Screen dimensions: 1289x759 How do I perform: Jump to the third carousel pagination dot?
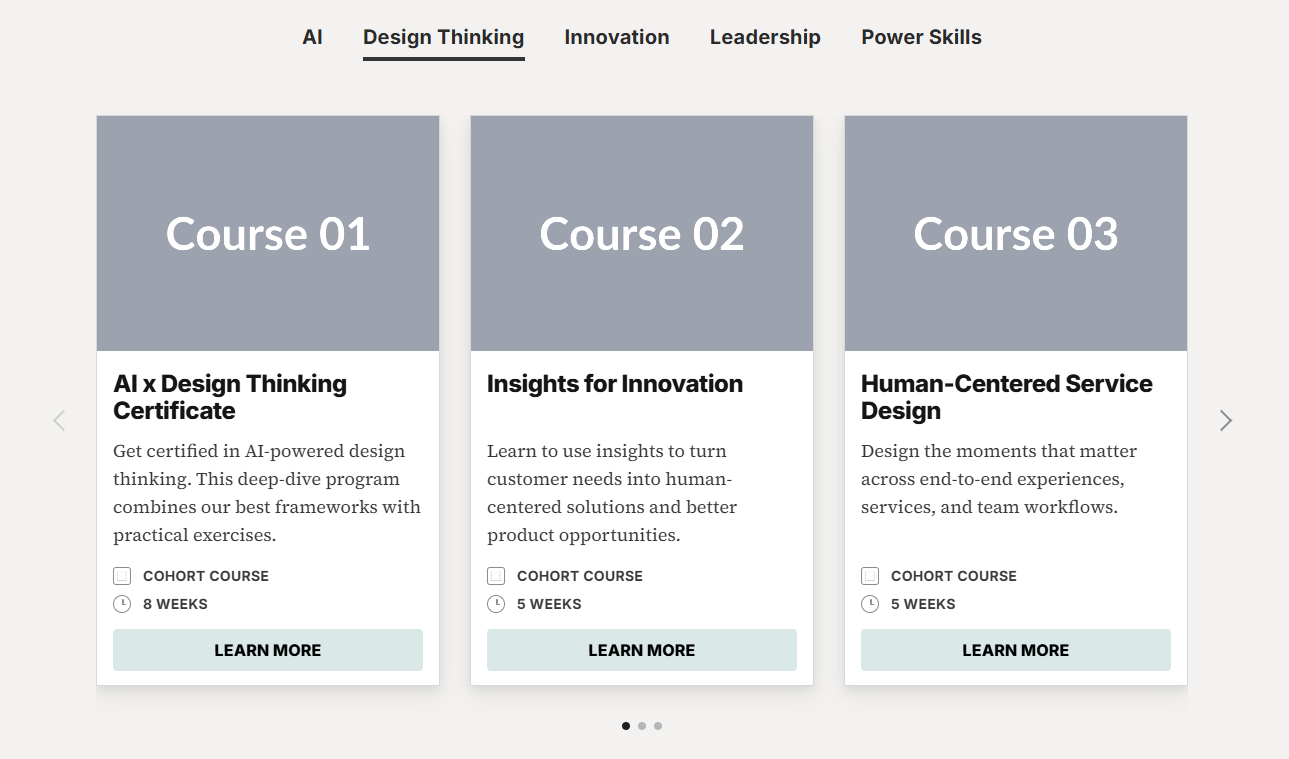tap(658, 726)
